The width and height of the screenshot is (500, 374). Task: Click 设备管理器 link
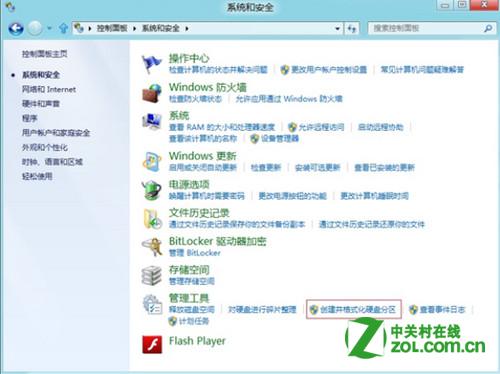[280, 138]
